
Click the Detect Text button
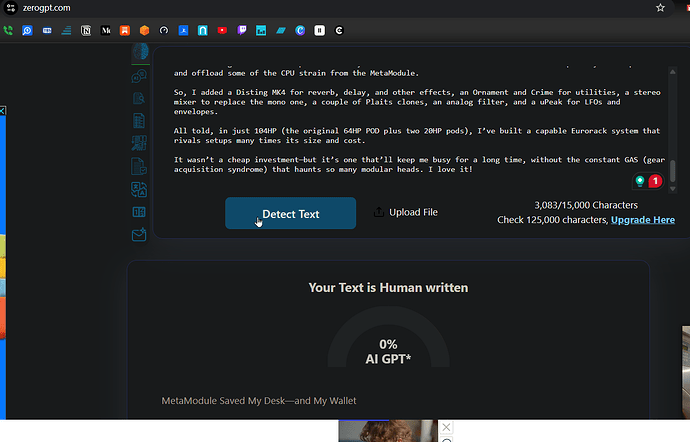pyautogui.click(x=290, y=213)
